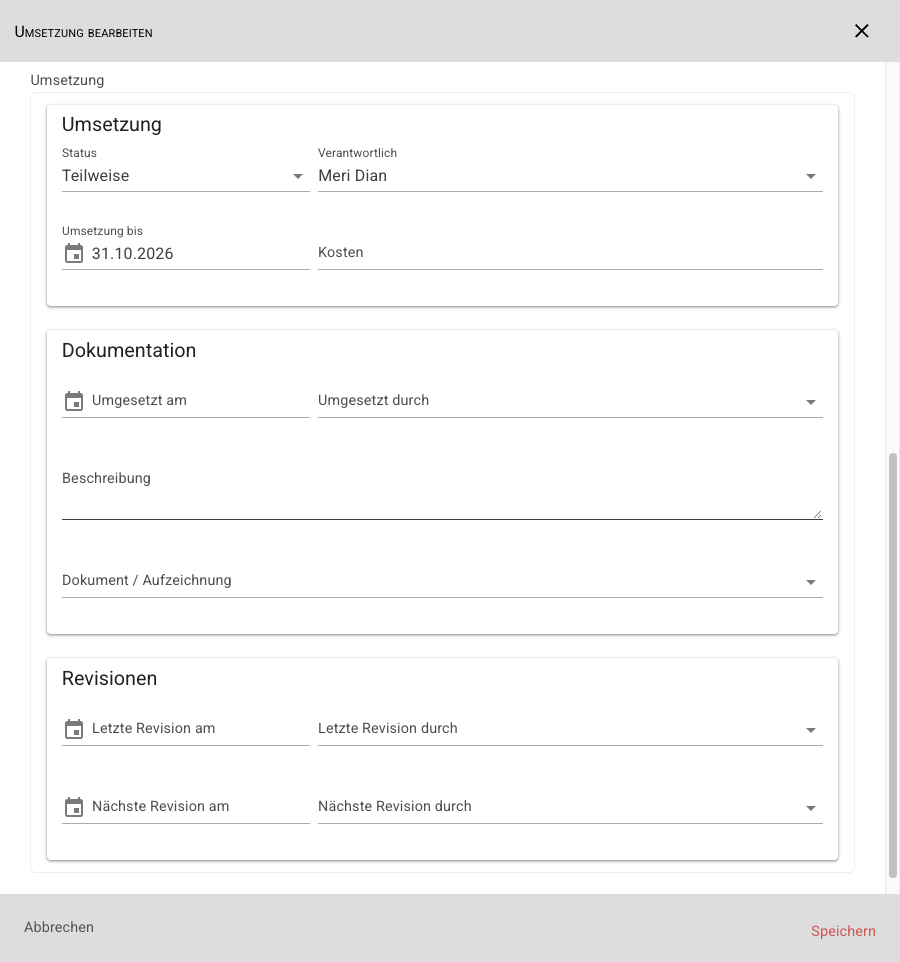Click the Dokumentation section heading
This screenshot has height=962, width=900.
pyautogui.click(x=129, y=350)
